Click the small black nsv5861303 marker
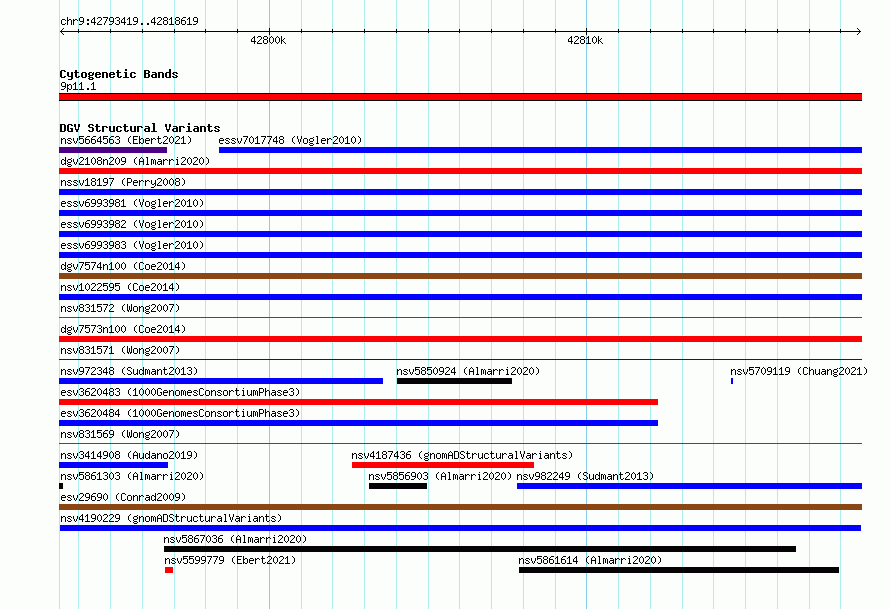This screenshot has width=890, height=609. [61, 486]
